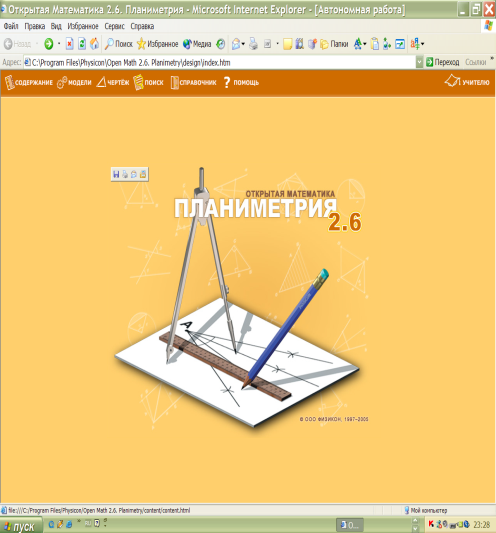Open the Модели section
This screenshot has width=496, height=533.
point(74,83)
